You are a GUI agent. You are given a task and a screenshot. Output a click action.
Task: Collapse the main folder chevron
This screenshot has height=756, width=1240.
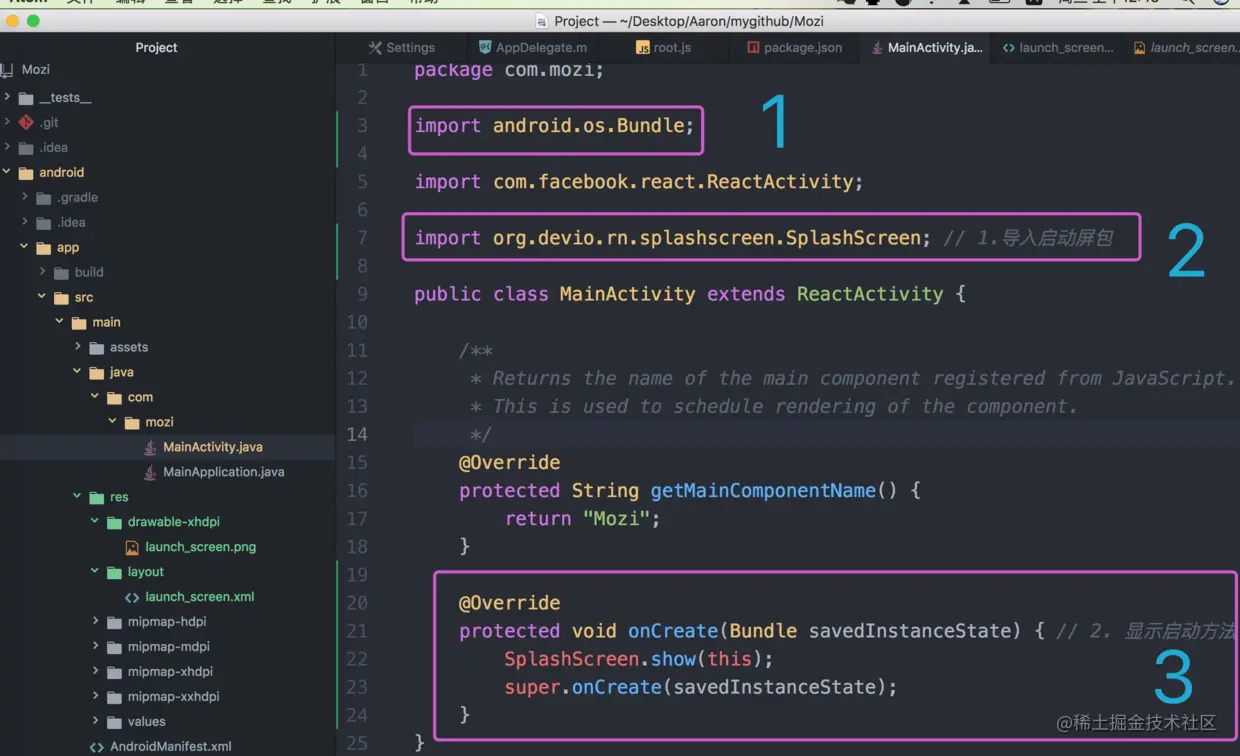pos(60,322)
